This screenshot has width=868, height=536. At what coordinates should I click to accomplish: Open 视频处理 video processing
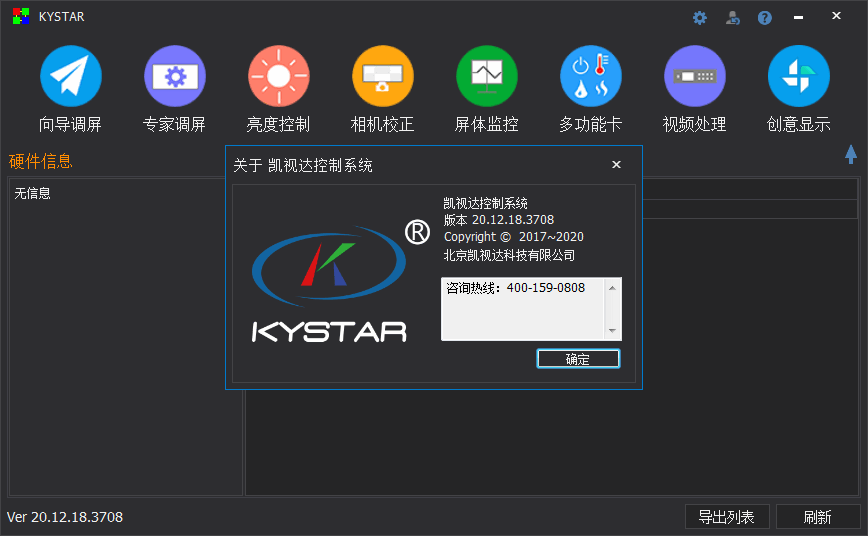(x=695, y=76)
